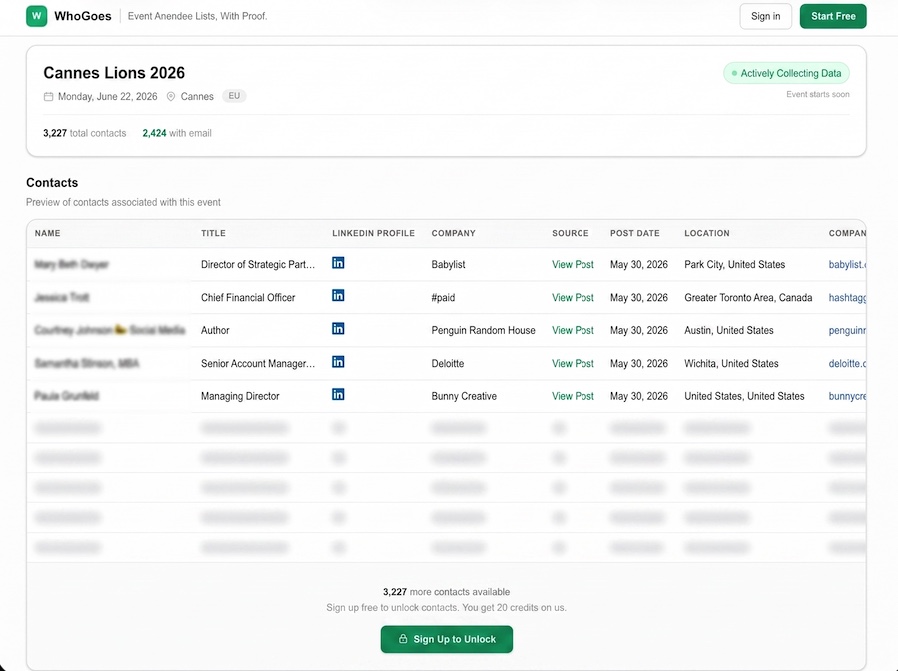898x671 pixels.
Task: Click the LOCATION column header
Action: [x=707, y=233]
